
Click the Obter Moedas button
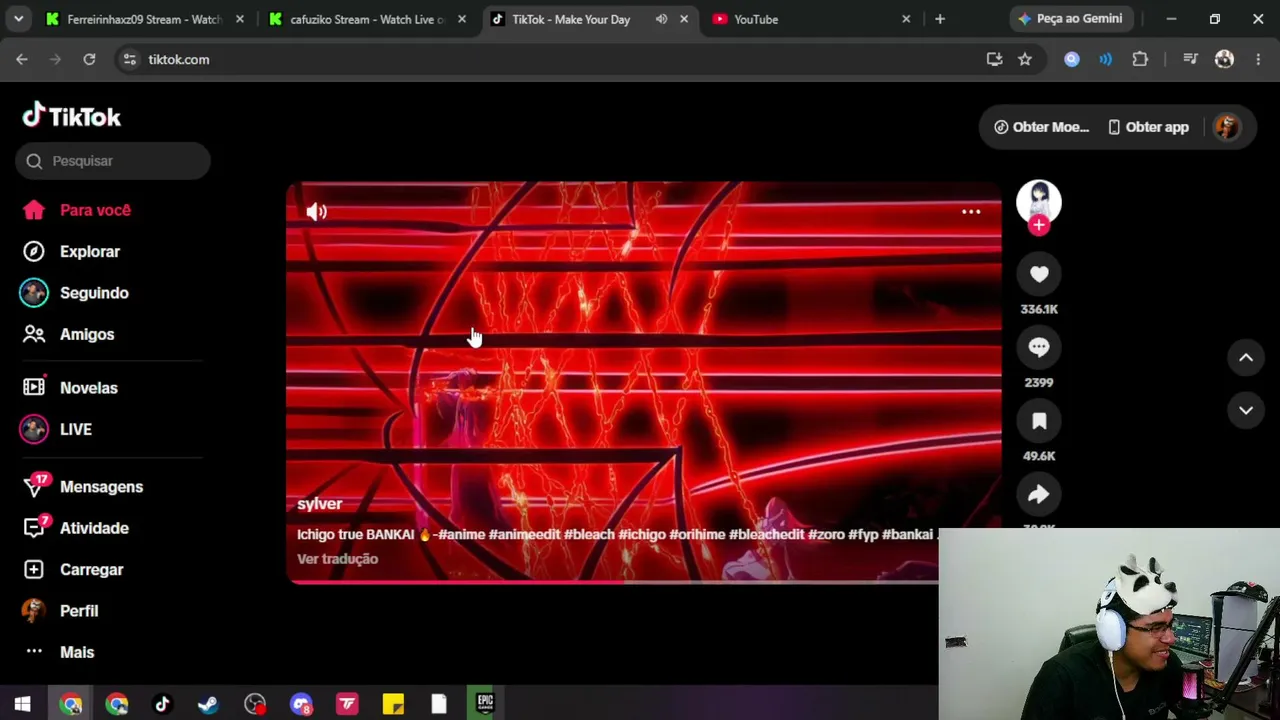[x=1041, y=127]
